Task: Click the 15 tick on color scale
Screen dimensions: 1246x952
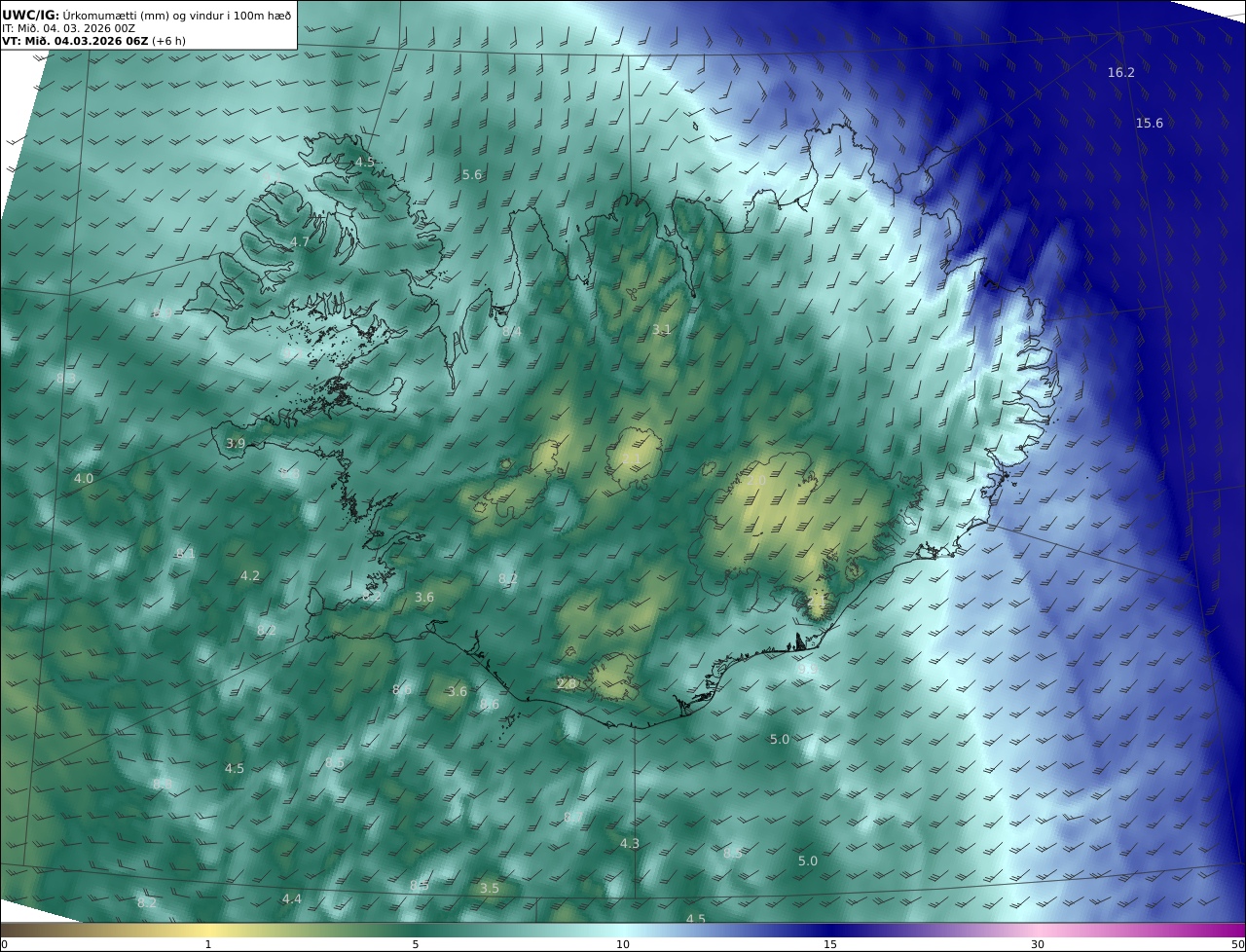Action: [x=830, y=944]
